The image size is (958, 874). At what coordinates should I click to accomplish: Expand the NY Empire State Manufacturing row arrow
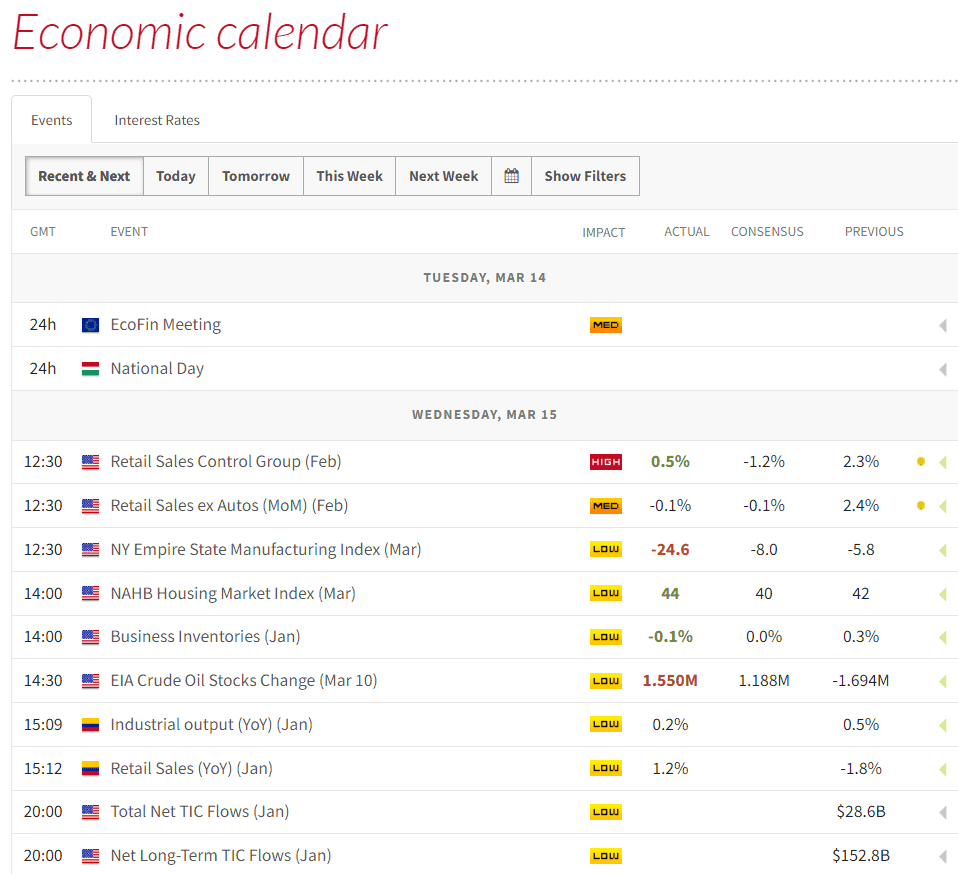click(x=943, y=550)
